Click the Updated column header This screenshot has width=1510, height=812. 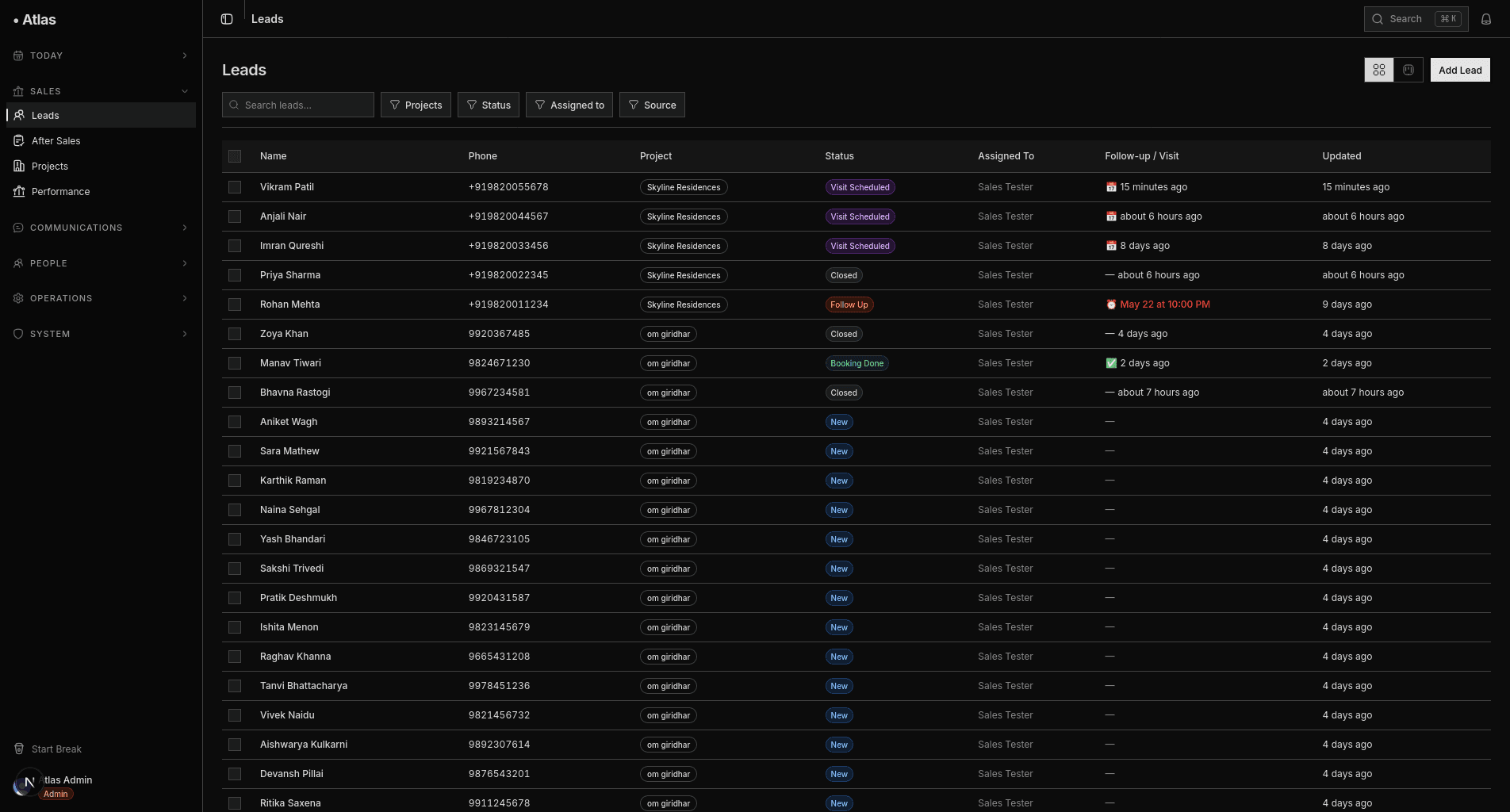[x=1341, y=156]
